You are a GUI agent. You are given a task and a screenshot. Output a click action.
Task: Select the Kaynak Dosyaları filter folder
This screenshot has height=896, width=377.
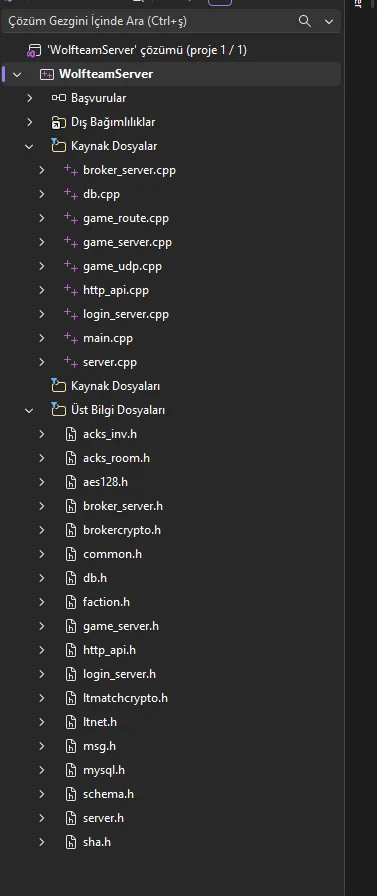[115, 386]
